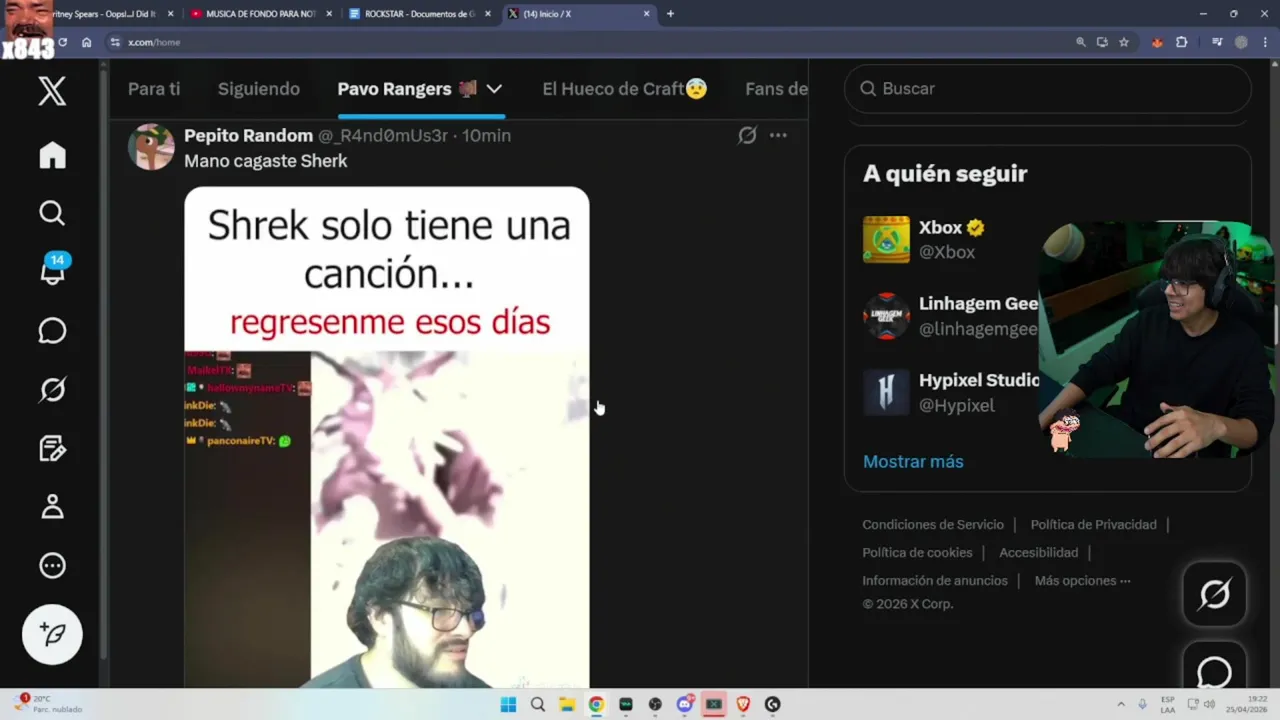Open the Articles compose icon in sidebar
The height and width of the screenshot is (720, 1280).
pyautogui.click(x=52, y=448)
